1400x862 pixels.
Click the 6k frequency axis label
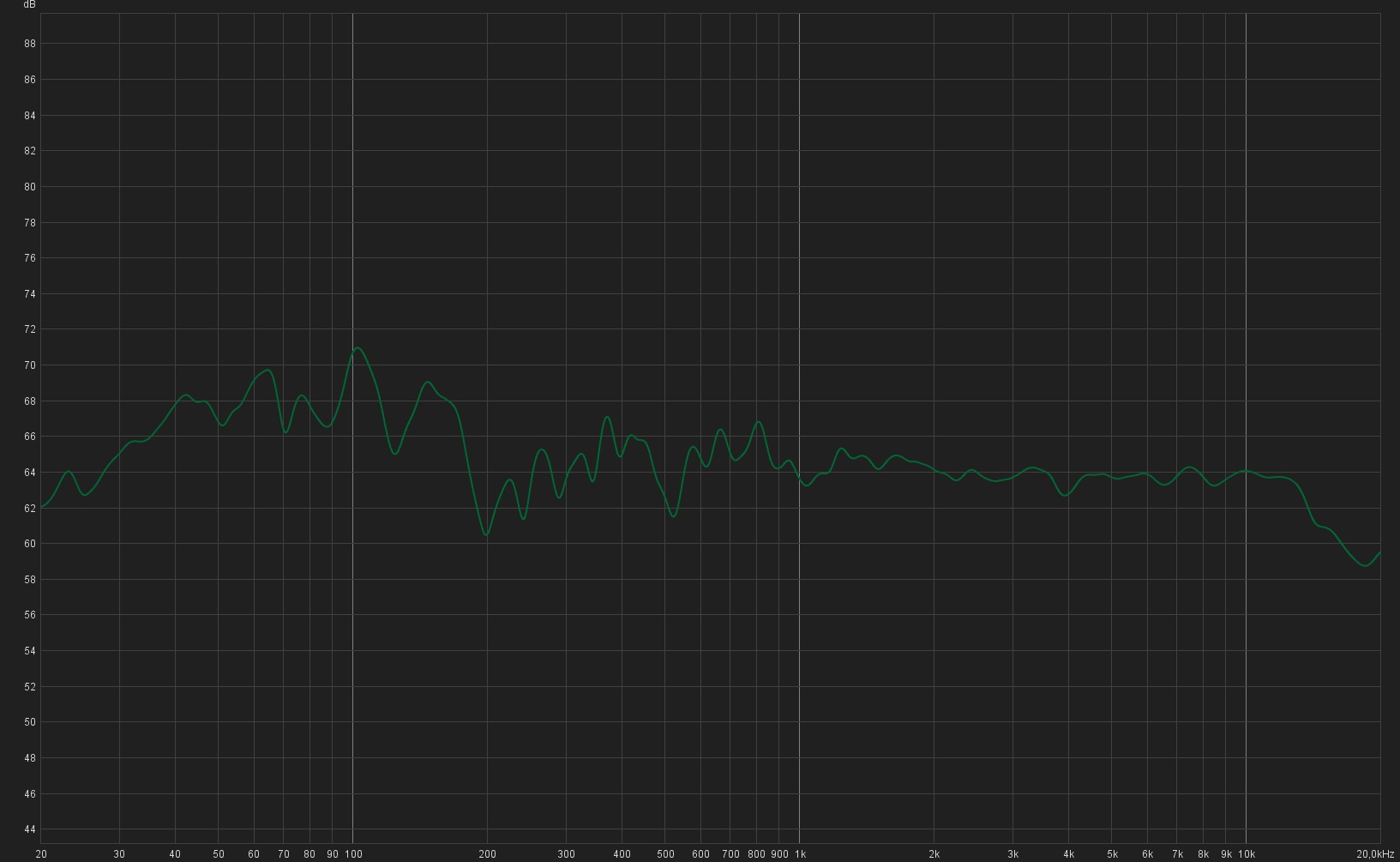[1147, 854]
